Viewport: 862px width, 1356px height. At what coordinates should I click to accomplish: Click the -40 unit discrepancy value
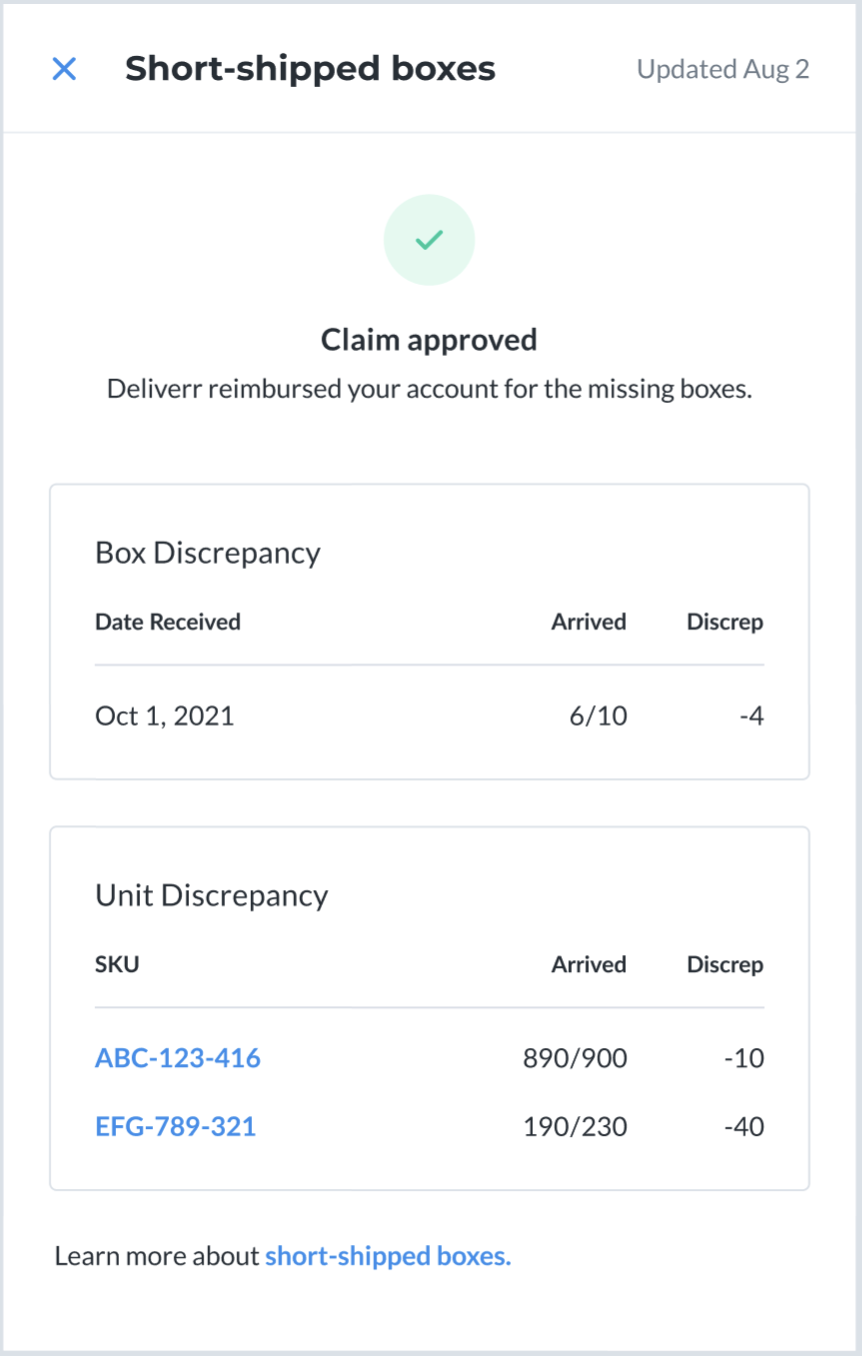tap(744, 1127)
